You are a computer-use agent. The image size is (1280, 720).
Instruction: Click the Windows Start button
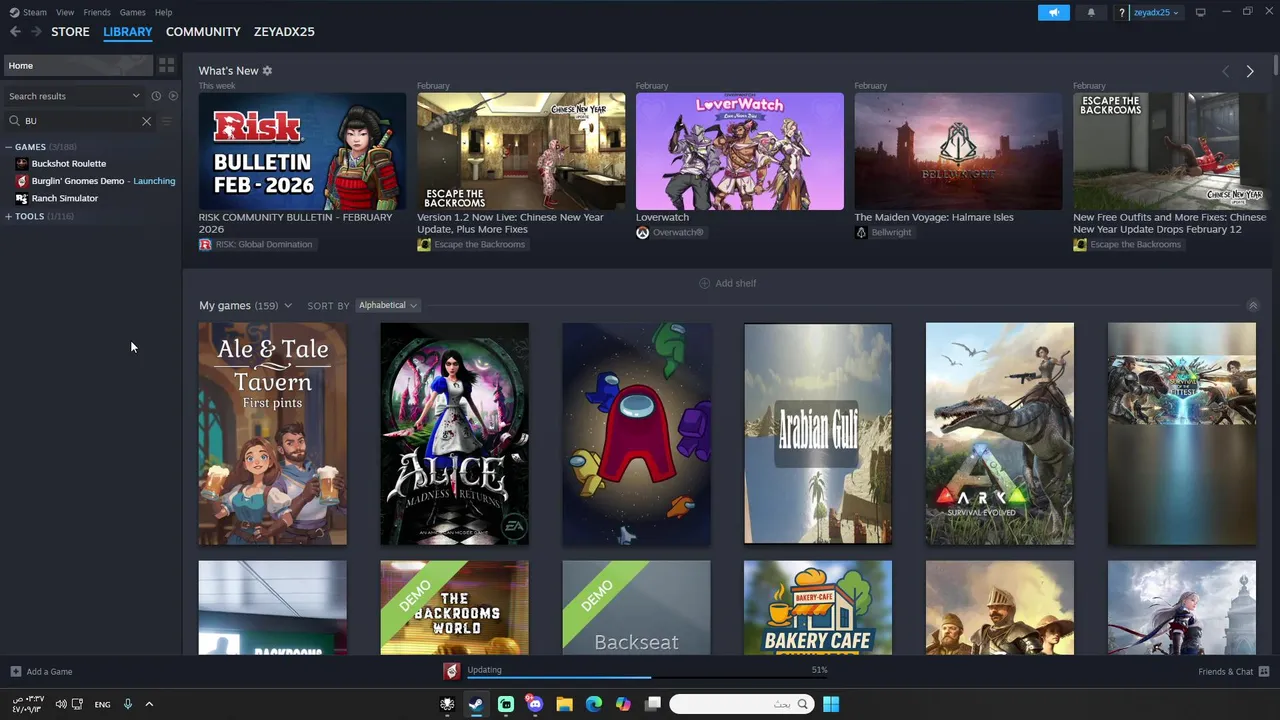pos(831,704)
